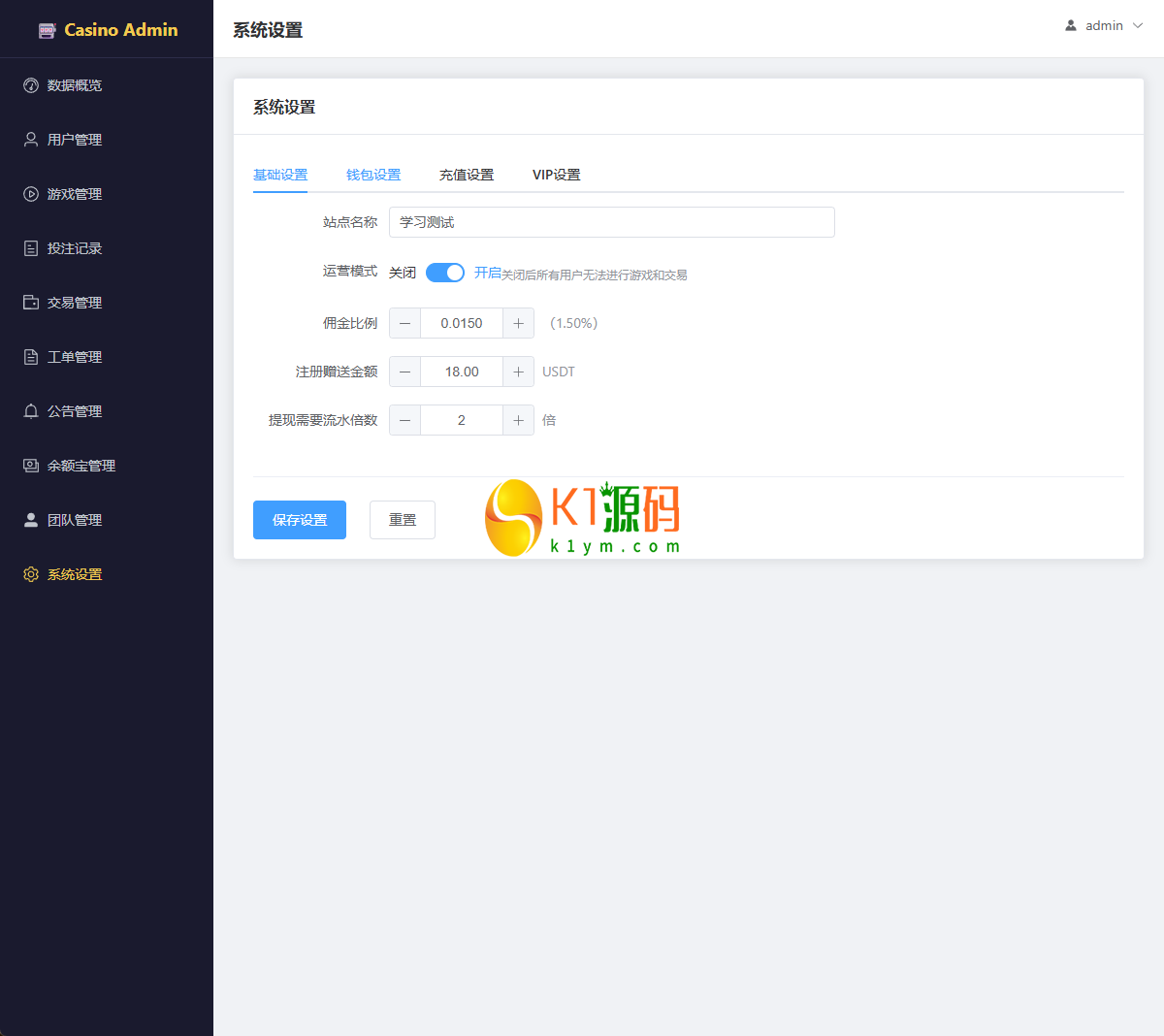1164x1036 pixels.
Task: Click the 运营模式 hint text
Action: click(595, 275)
